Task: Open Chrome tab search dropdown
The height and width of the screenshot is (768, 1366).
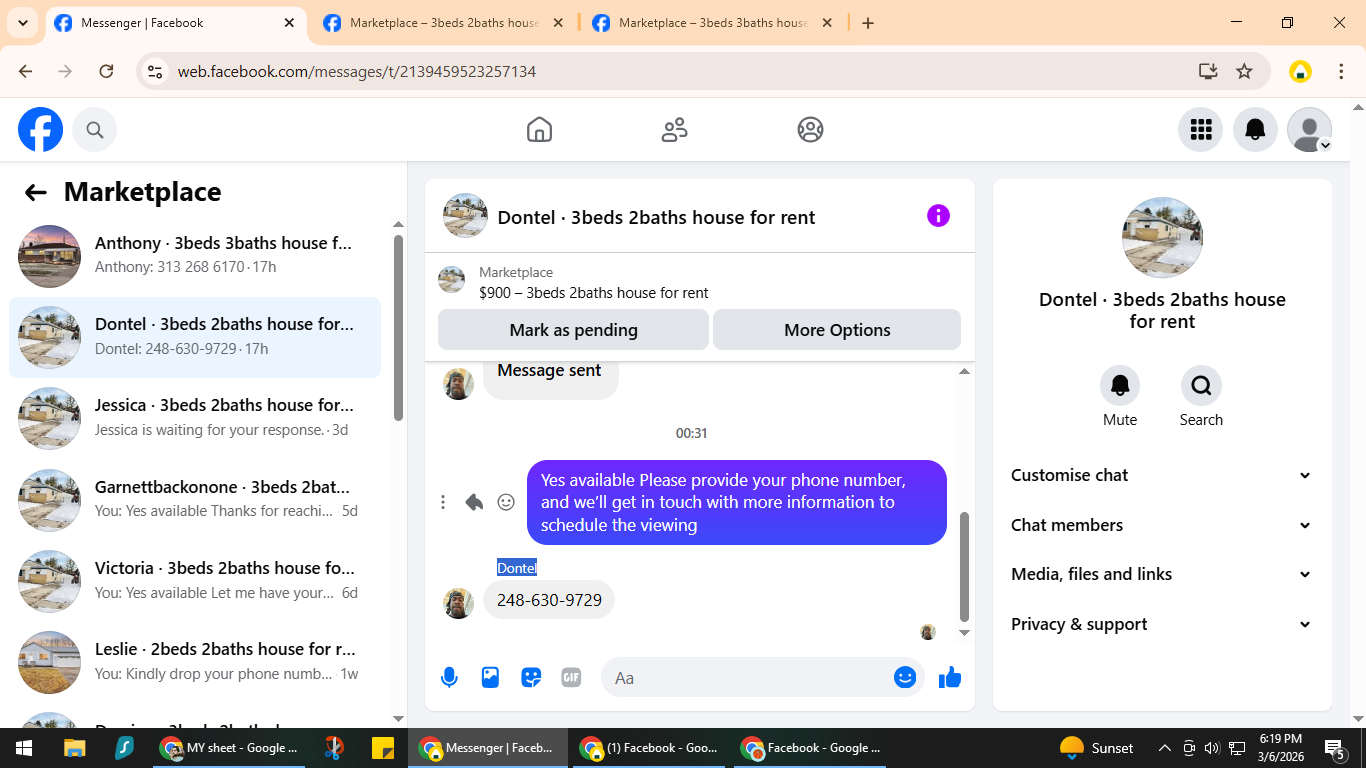Action: (x=22, y=23)
